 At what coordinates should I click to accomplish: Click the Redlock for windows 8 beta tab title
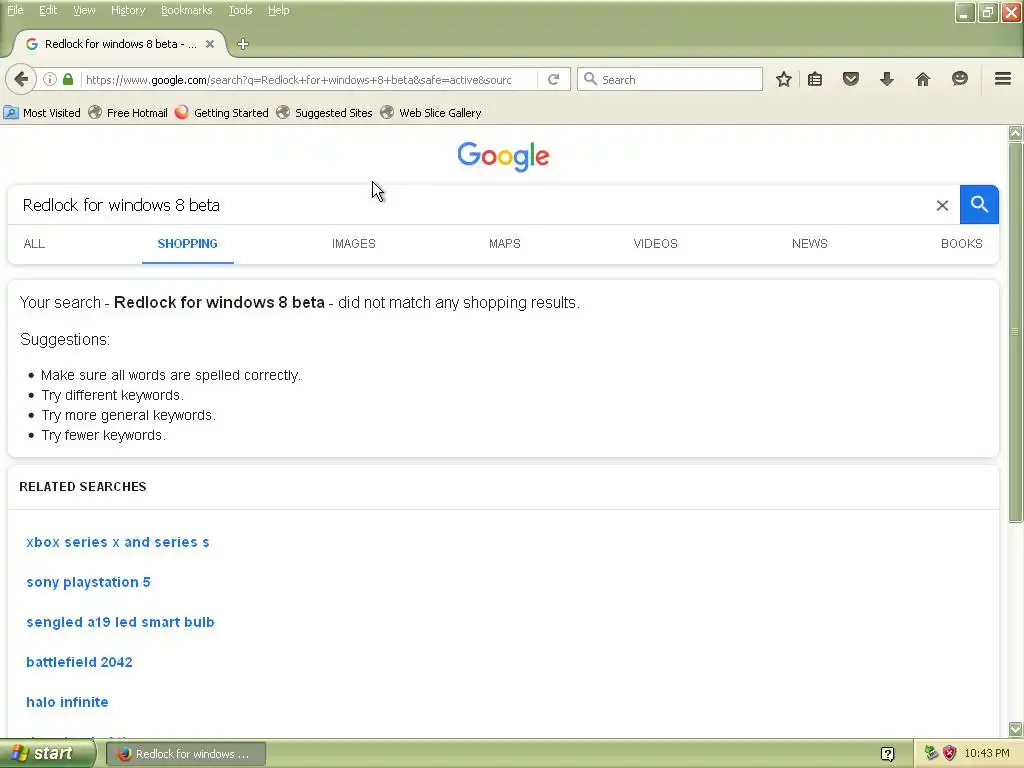coord(120,44)
